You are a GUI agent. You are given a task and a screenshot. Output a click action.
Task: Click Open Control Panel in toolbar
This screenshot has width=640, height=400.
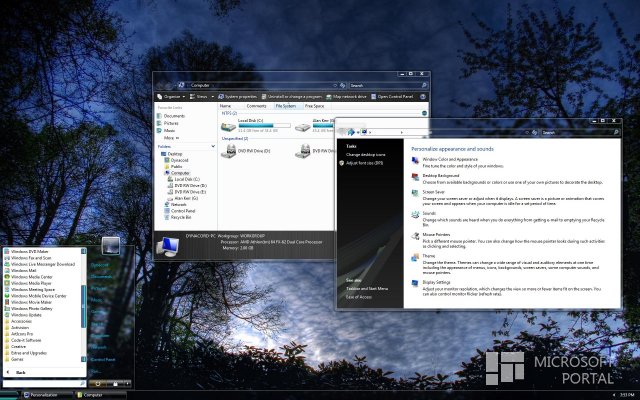pyautogui.click(x=392, y=97)
